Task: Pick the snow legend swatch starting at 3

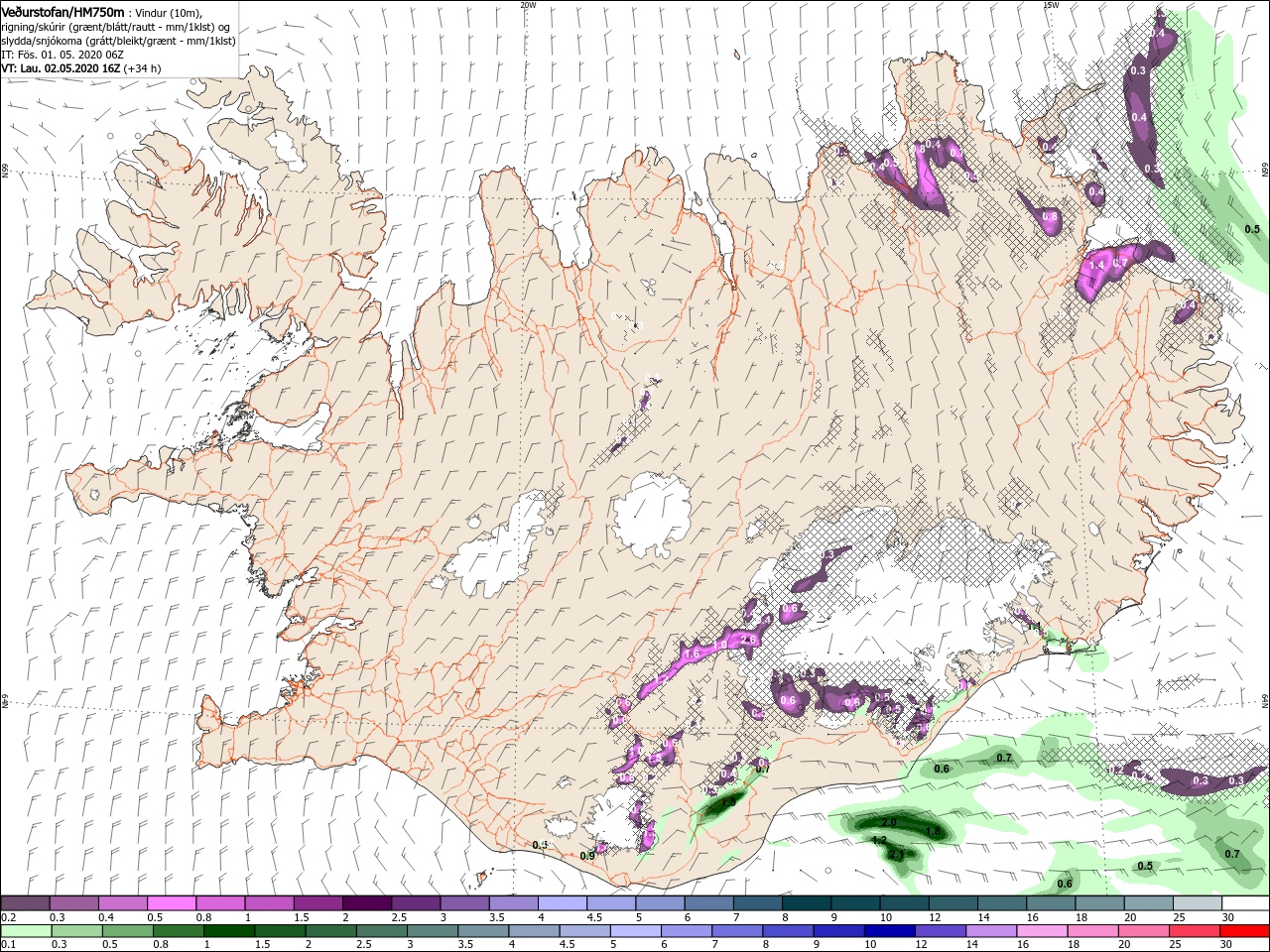Action: (464, 902)
